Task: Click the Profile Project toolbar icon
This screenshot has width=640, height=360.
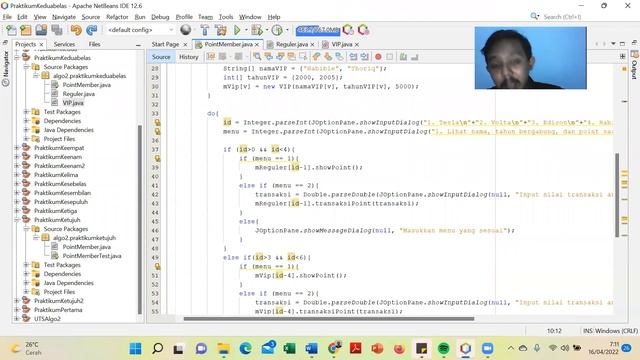Action: (277, 30)
